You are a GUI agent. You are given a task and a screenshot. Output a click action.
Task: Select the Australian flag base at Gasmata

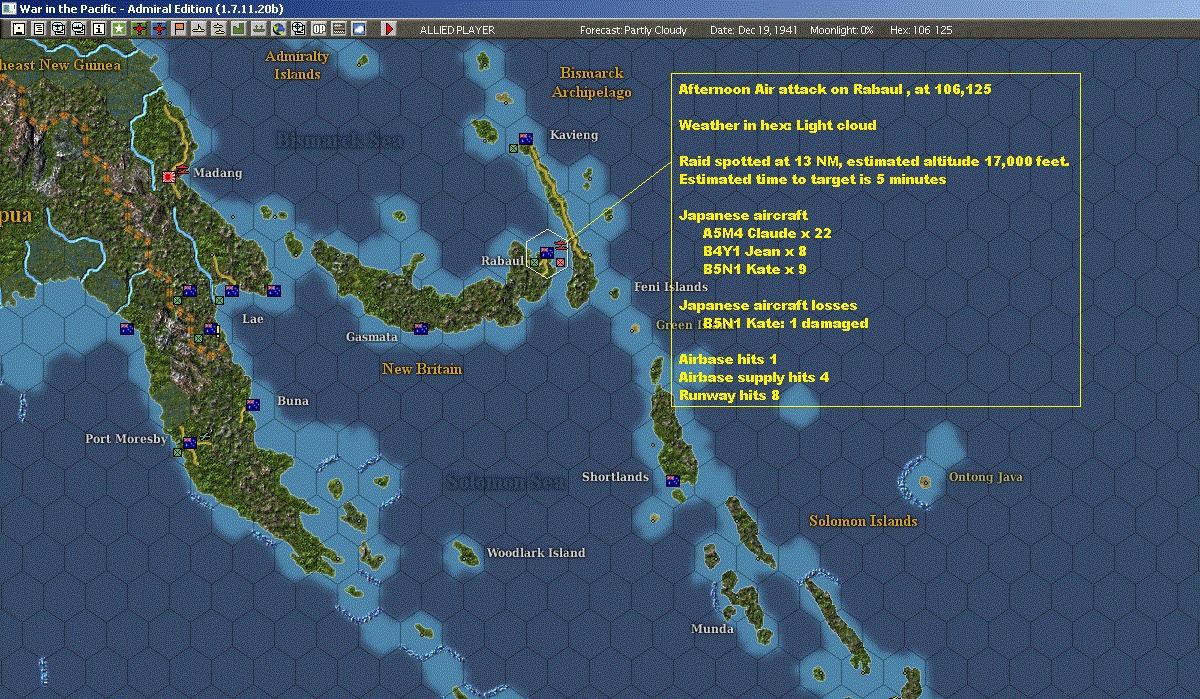tap(421, 329)
